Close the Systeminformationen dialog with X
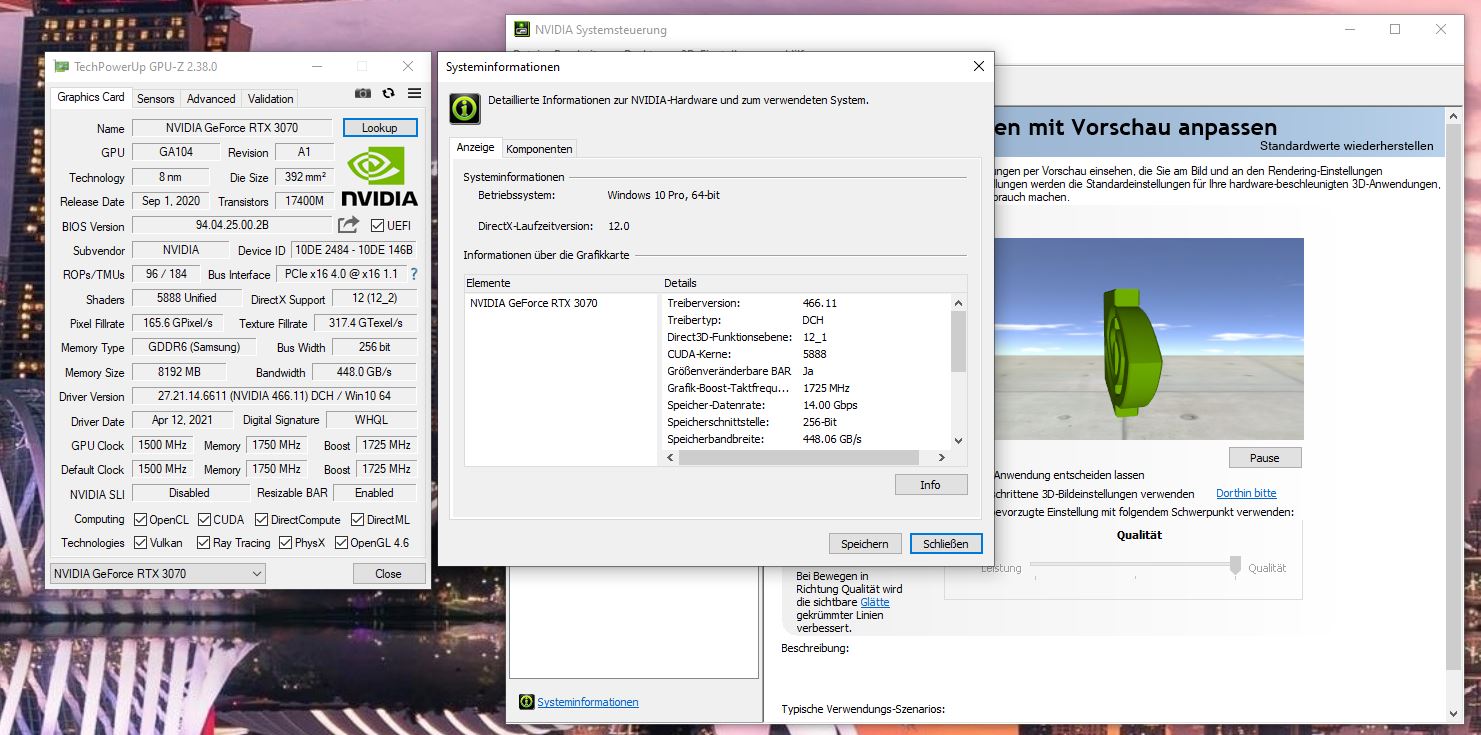Image resolution: width=1481 pixels, height=735 pixels. pyautogui.click(x=978, y=66)
